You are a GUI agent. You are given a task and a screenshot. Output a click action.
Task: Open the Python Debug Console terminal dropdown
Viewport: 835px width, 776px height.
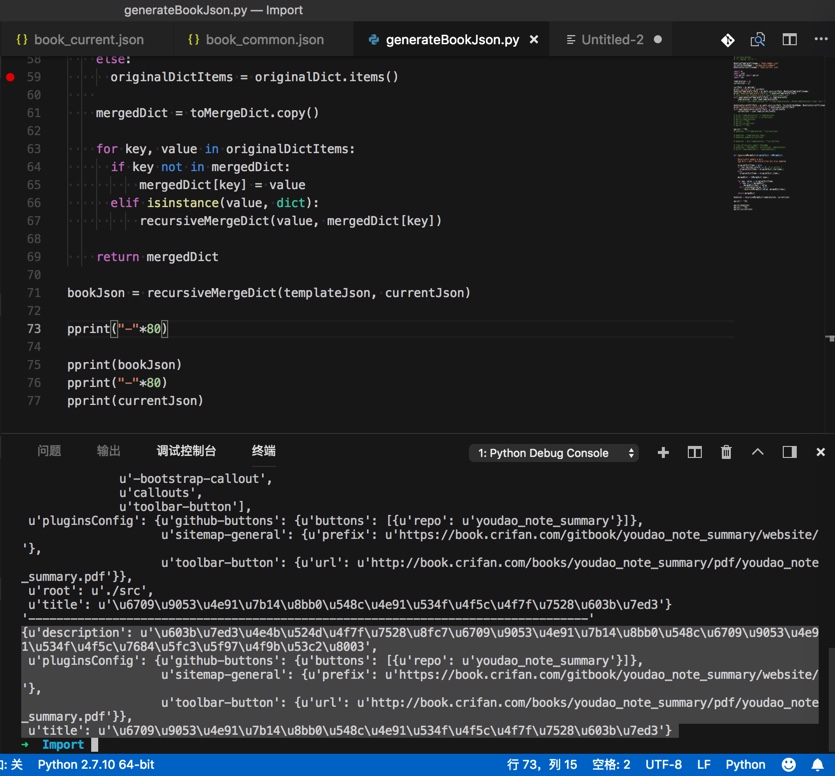[554, 453]
